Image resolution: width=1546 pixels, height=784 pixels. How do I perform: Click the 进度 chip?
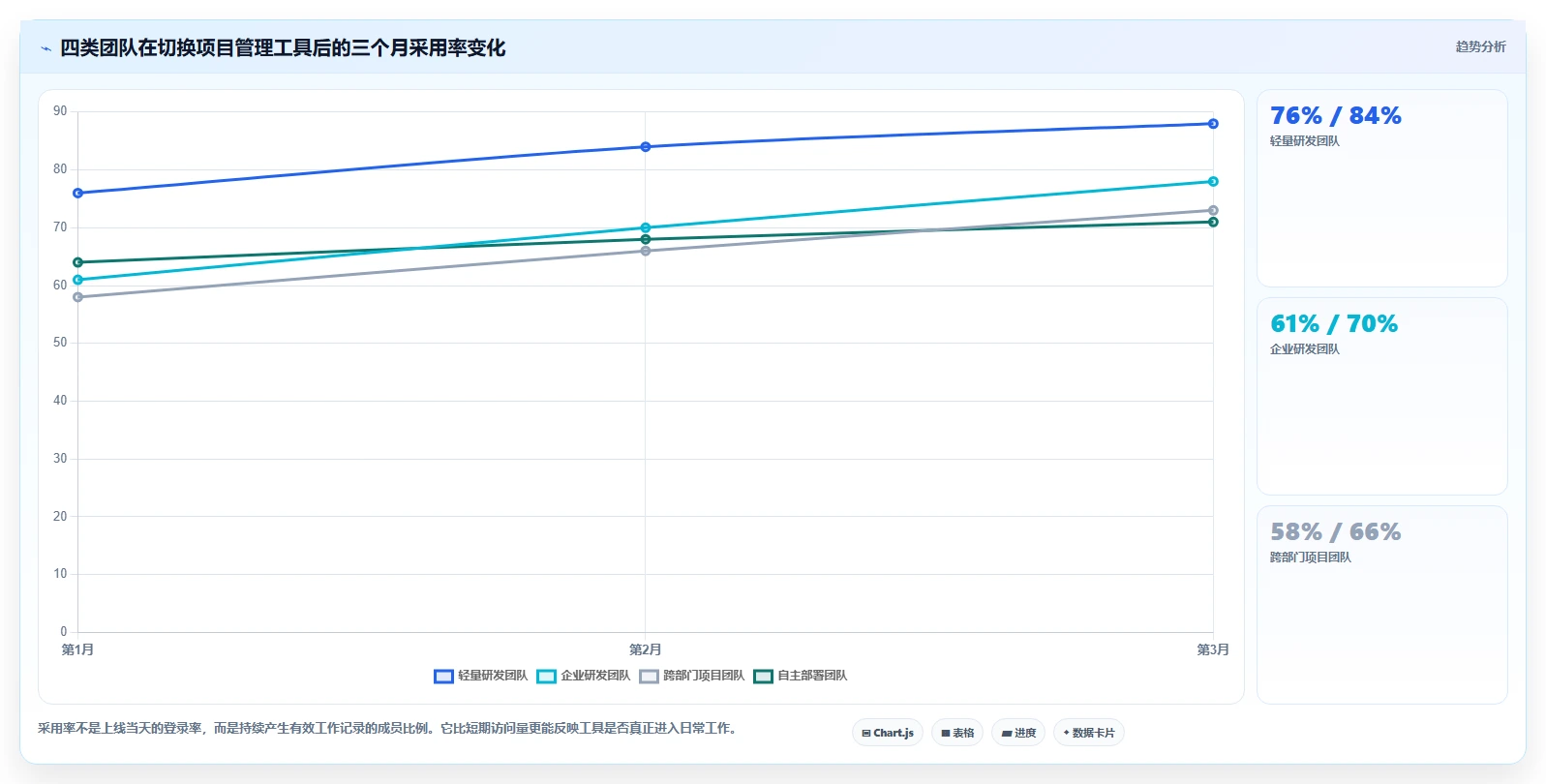tap(1018, 733)
